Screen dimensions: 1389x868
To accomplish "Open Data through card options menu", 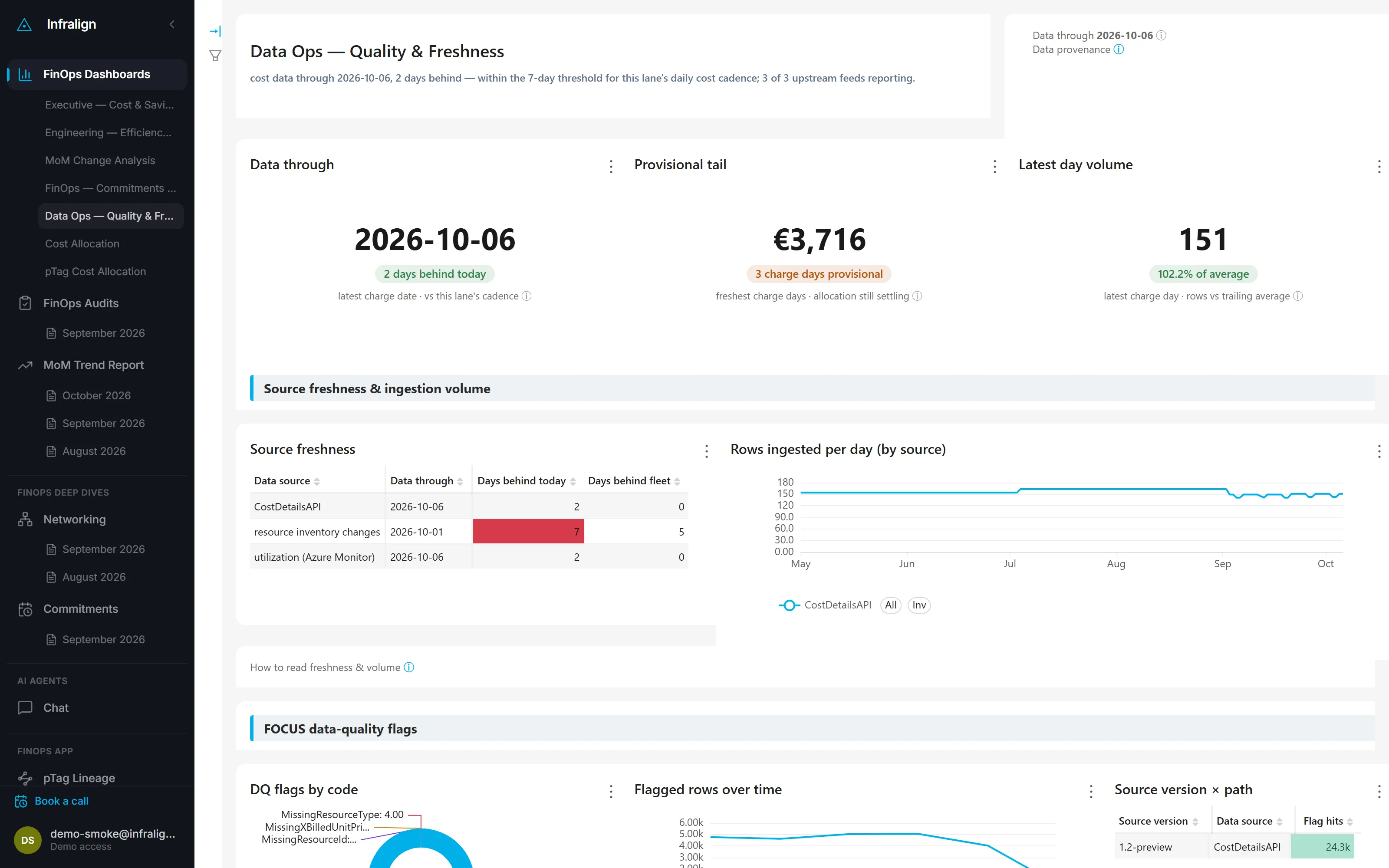I will tap(611, 167).
